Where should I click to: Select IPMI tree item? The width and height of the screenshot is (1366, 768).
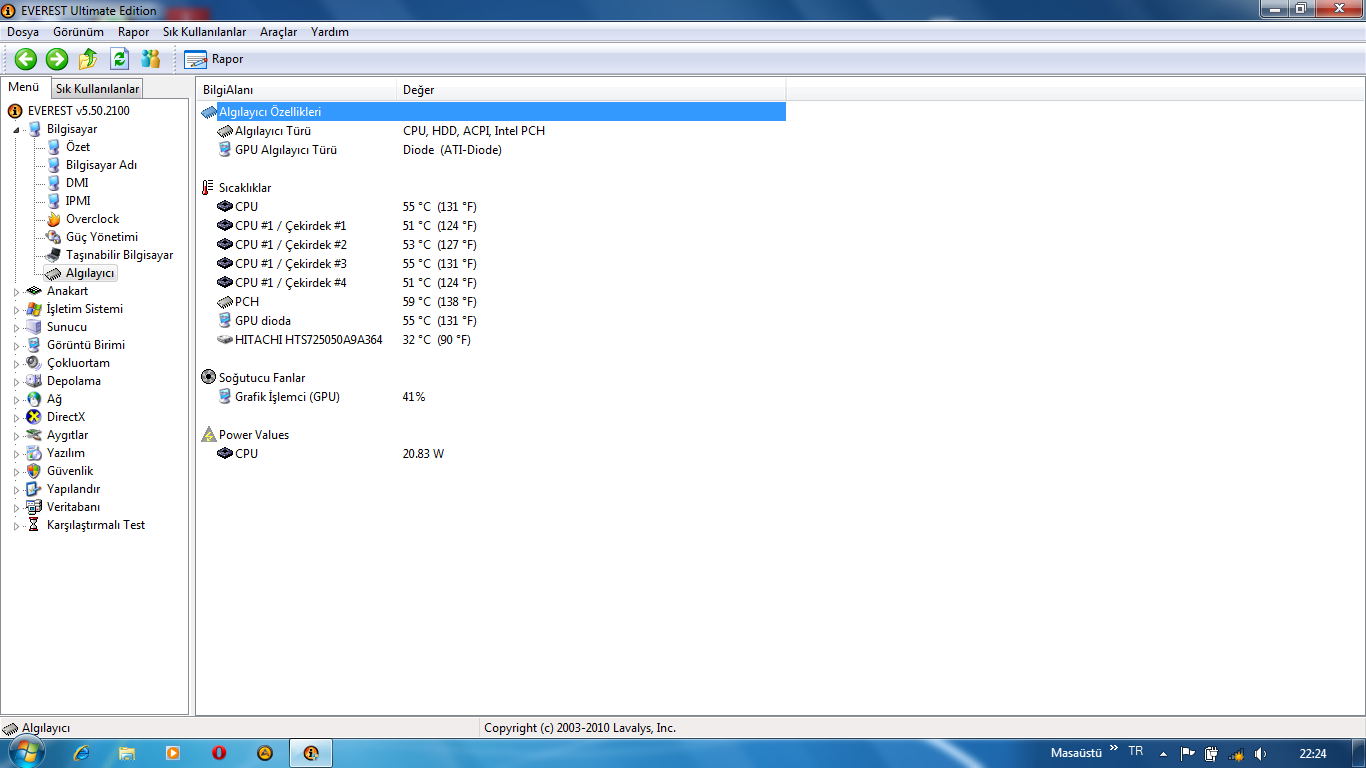point(78,201)
